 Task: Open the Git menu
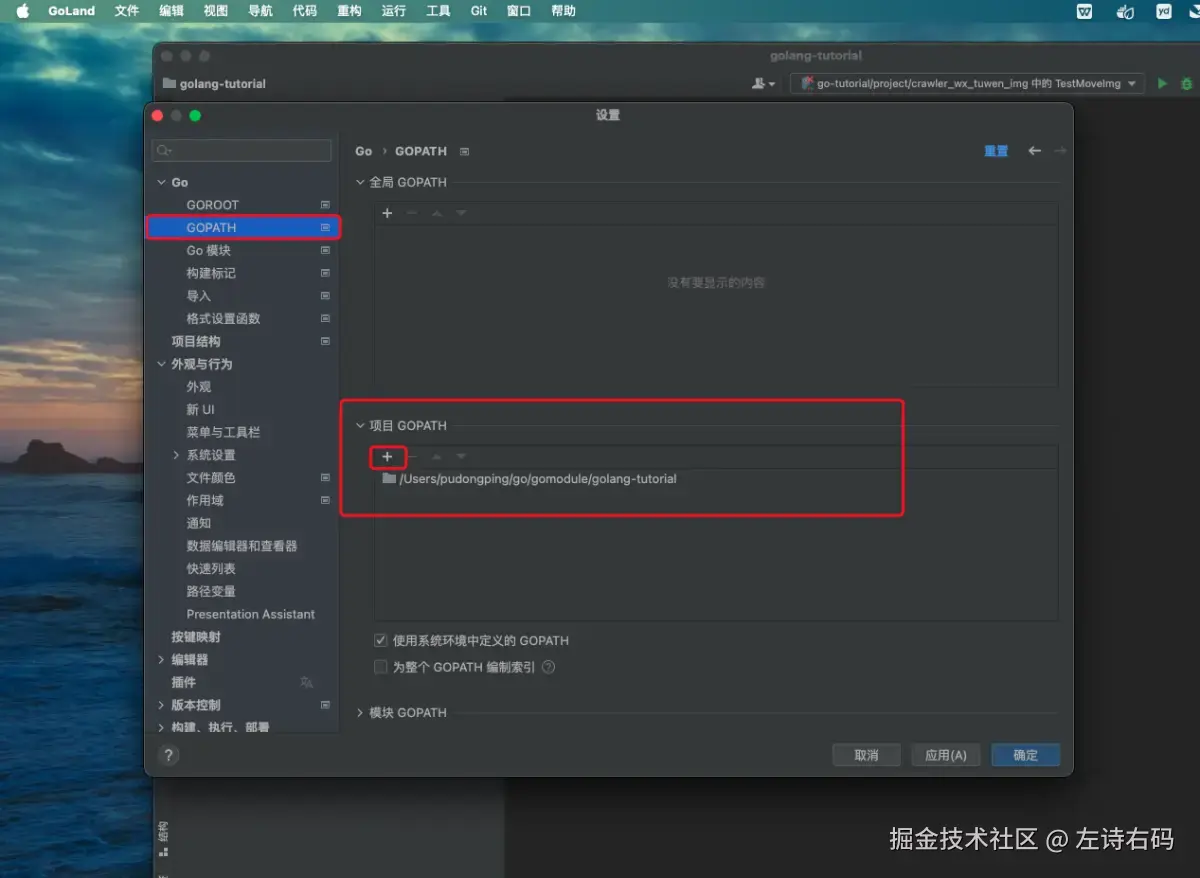(479, 11)
